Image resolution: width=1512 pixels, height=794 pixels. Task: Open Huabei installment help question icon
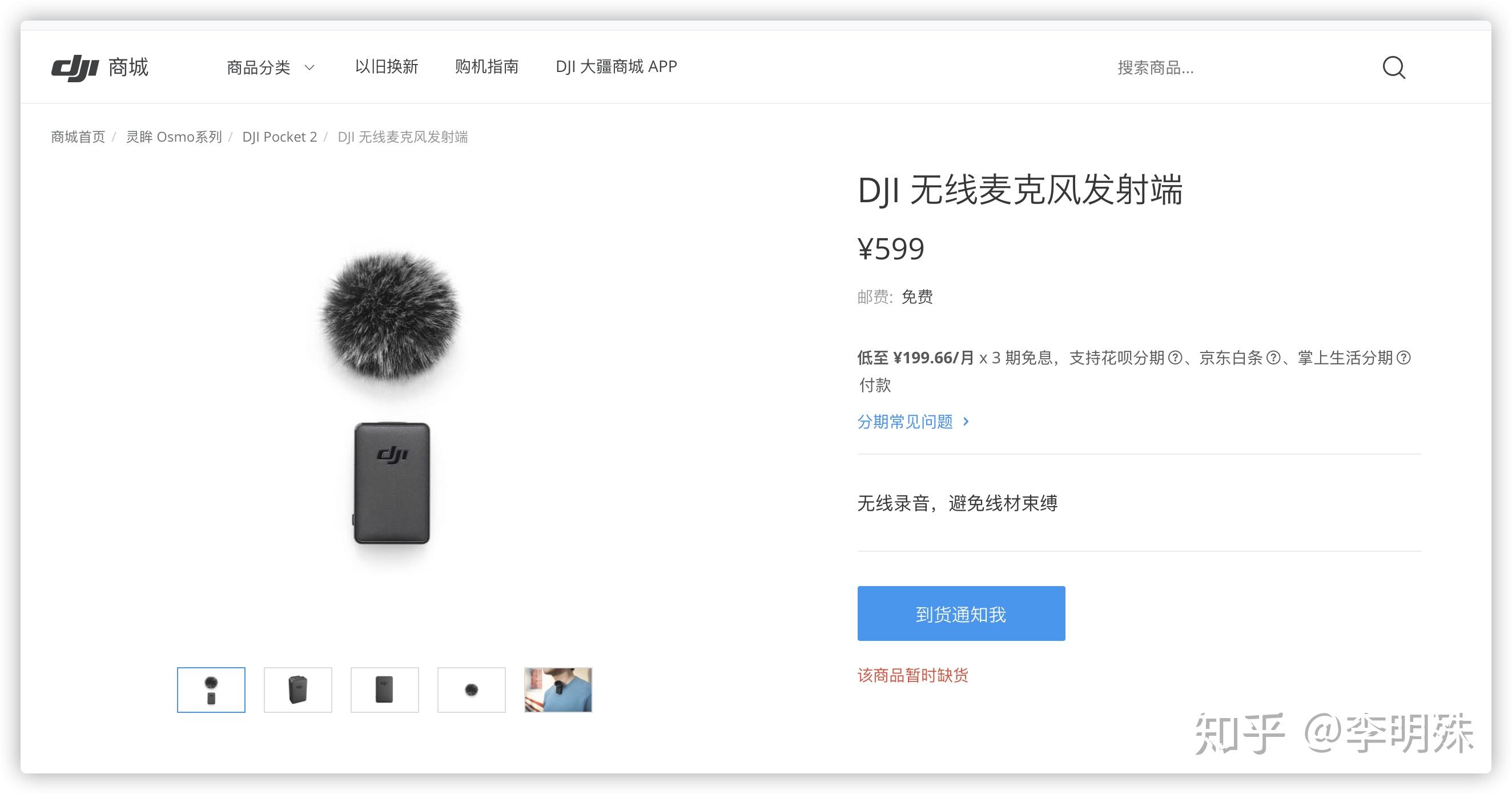1175,358
